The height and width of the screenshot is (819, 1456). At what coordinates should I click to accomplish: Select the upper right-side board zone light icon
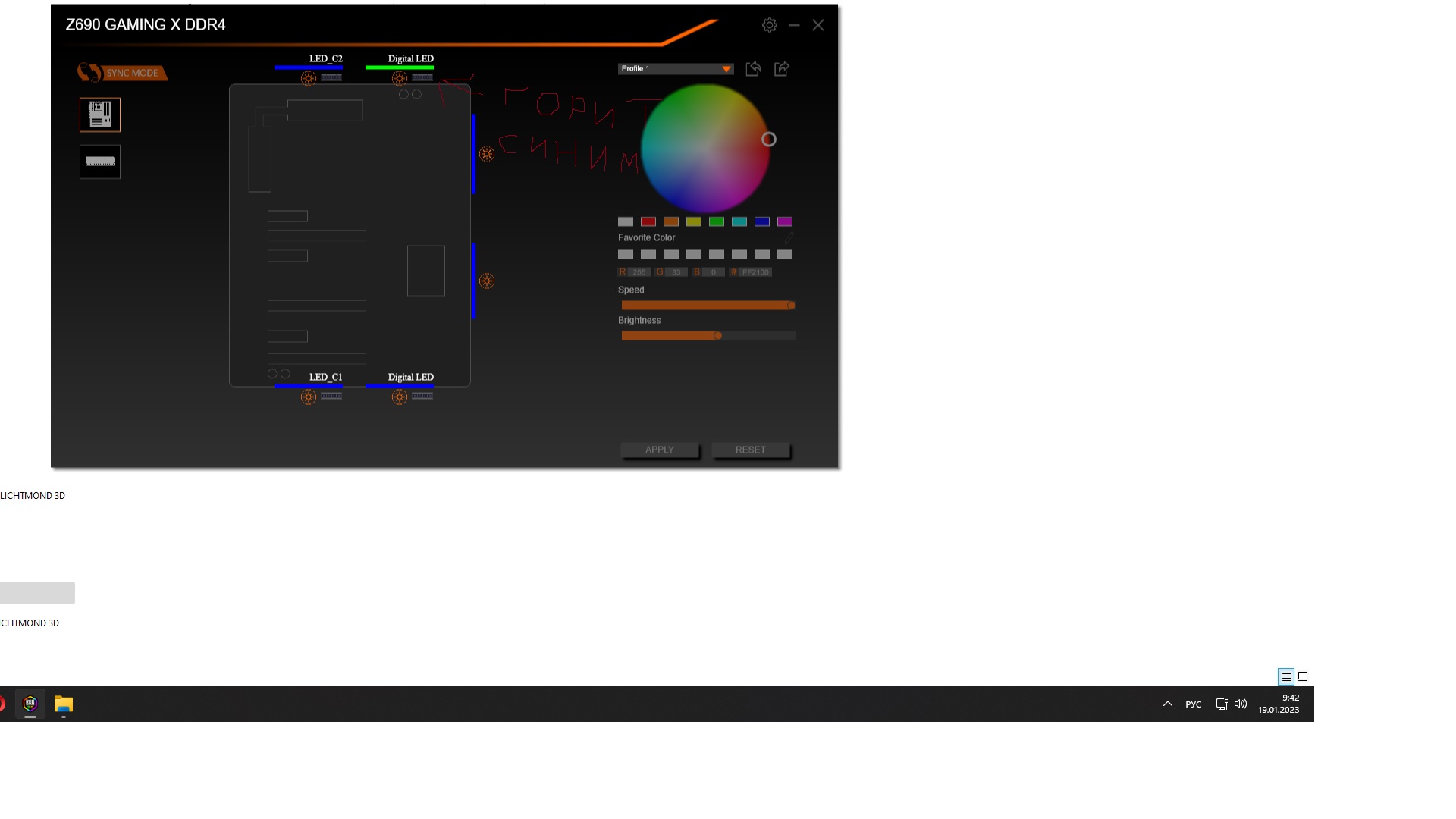click(487, 154)
